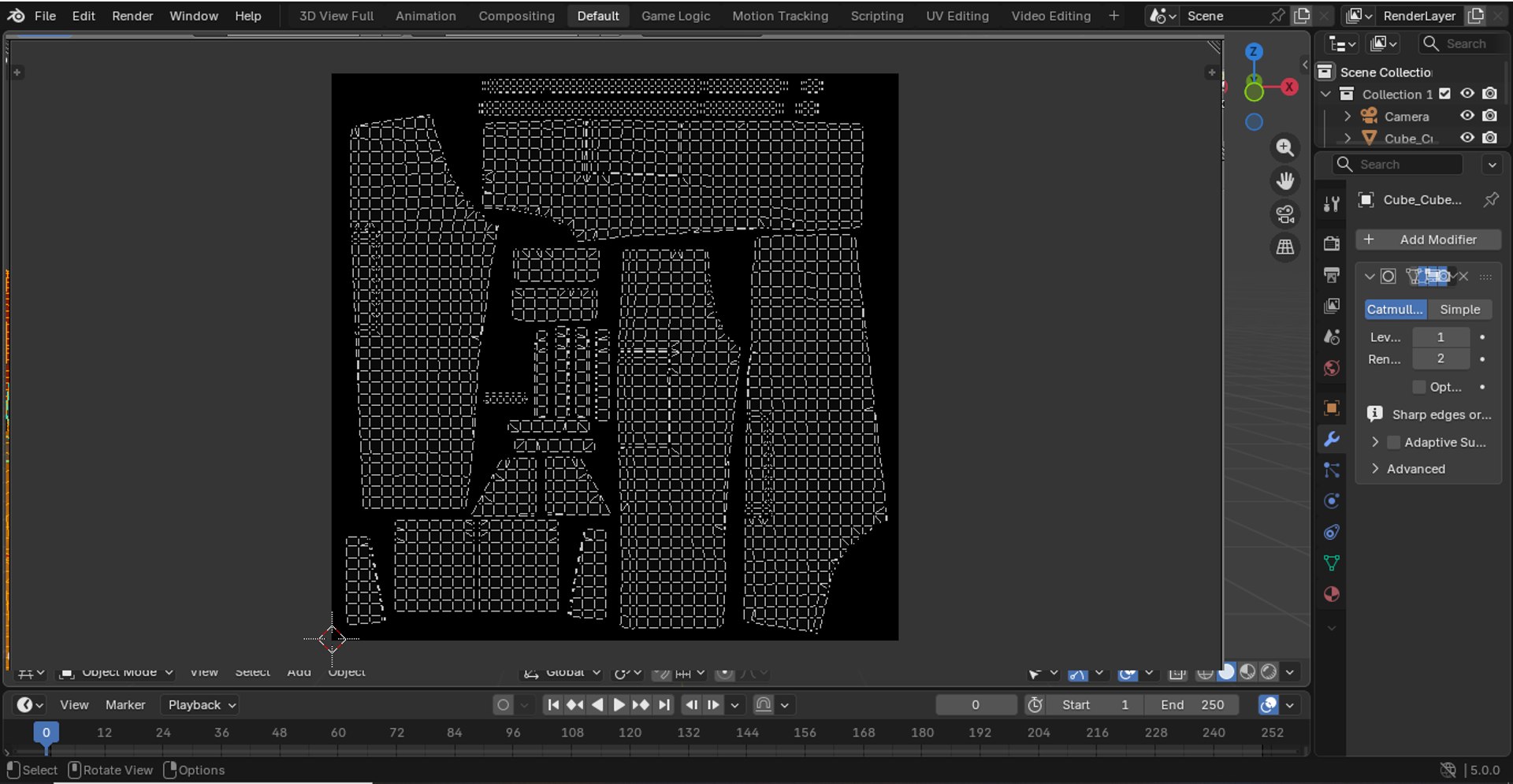
Task: Collapse Collection 1 in outliner
Action: [x=1325, y=94]
